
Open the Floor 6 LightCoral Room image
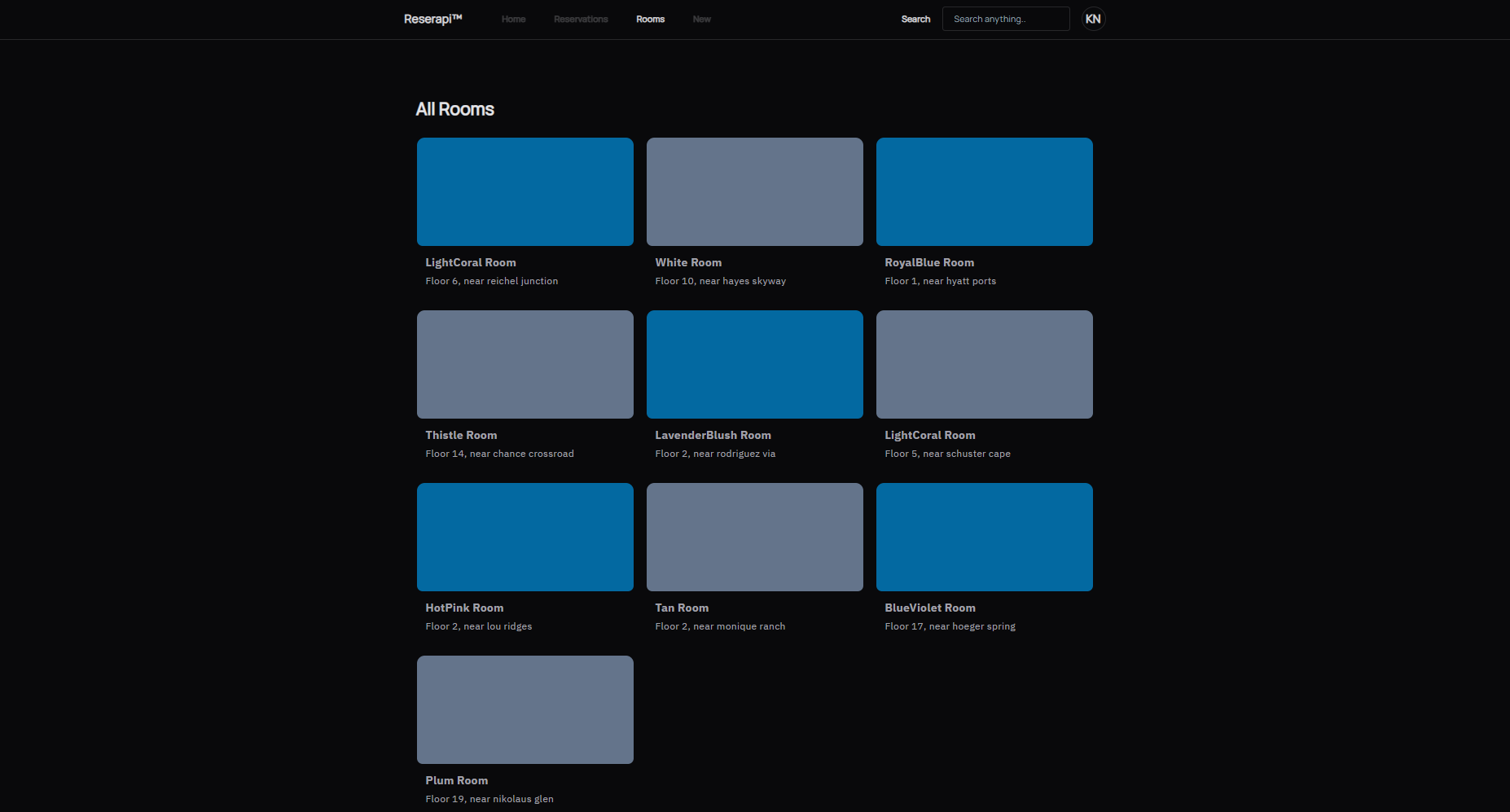pos(525,191)
